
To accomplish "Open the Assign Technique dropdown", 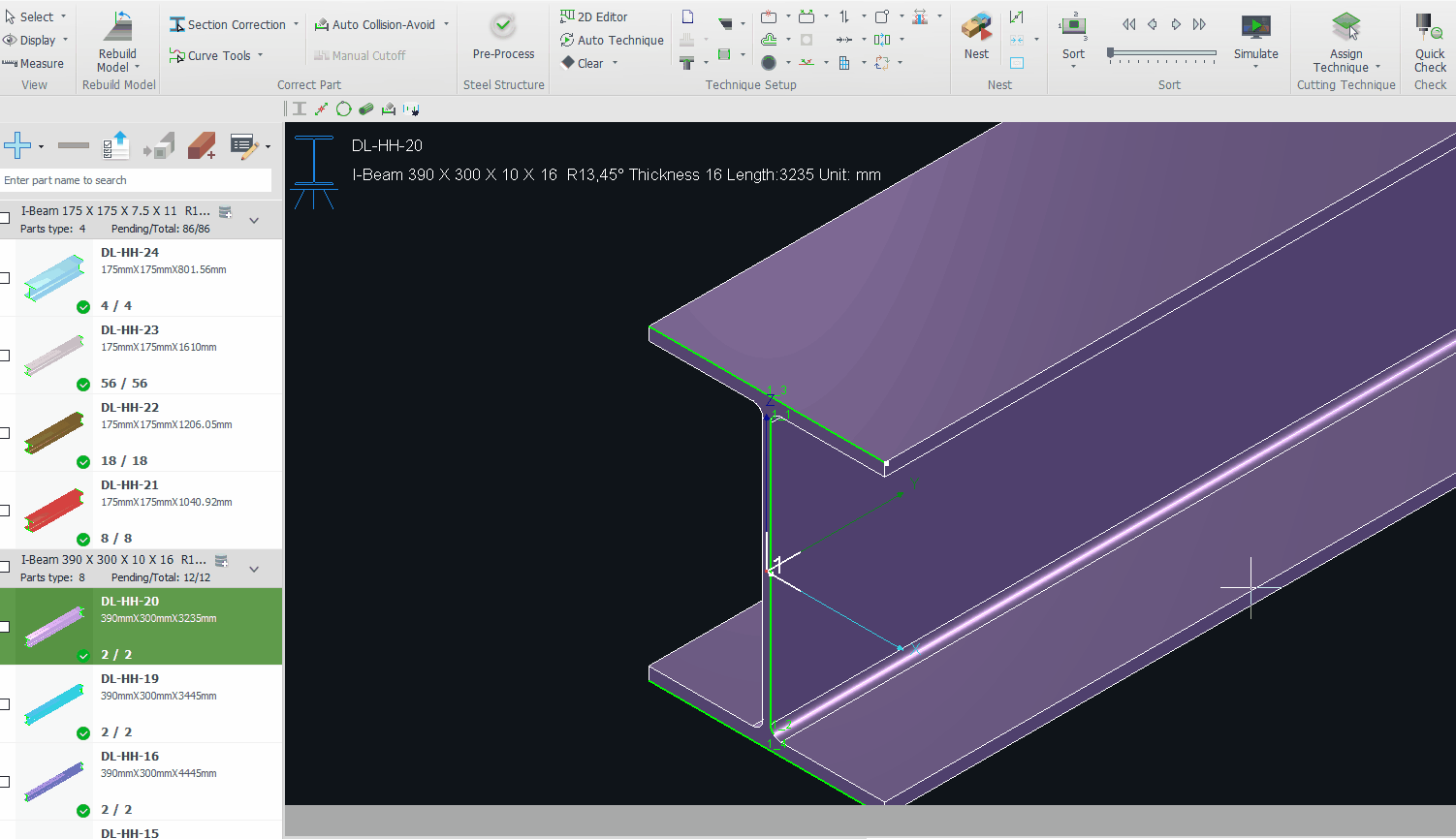I will (1377, 68).
